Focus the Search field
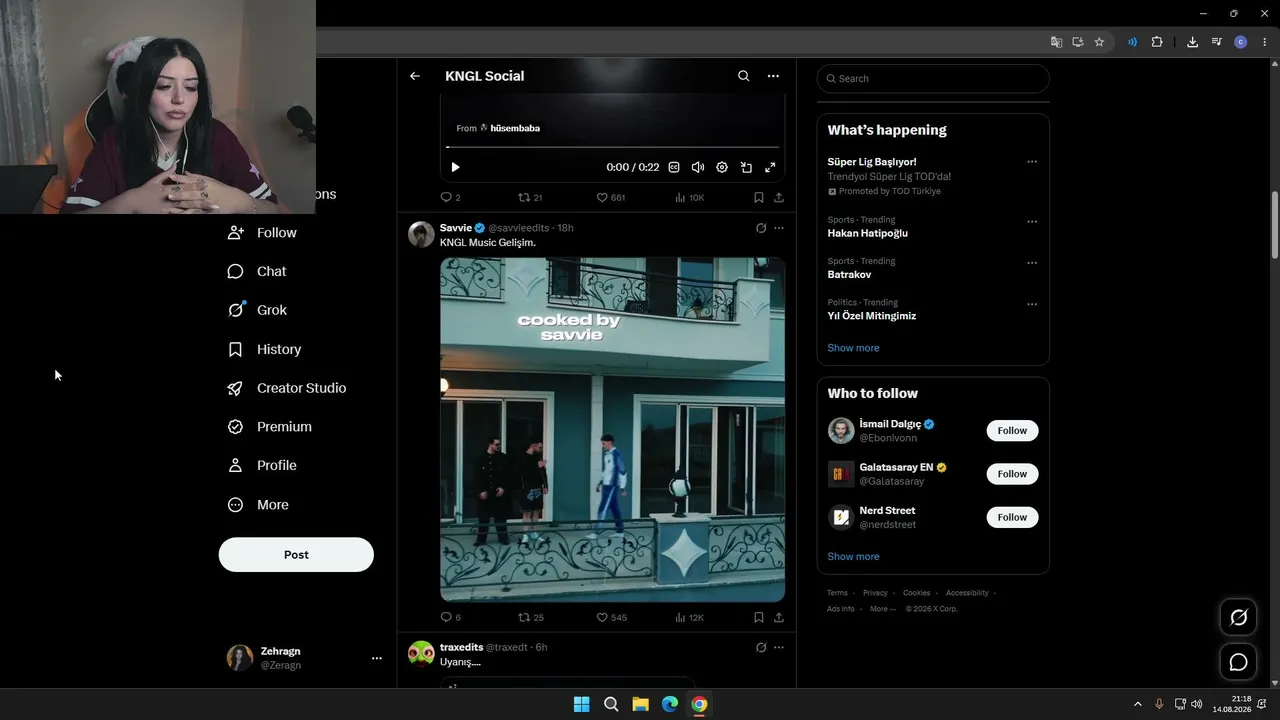1280x720 pixels. click(x=933, y=79)
